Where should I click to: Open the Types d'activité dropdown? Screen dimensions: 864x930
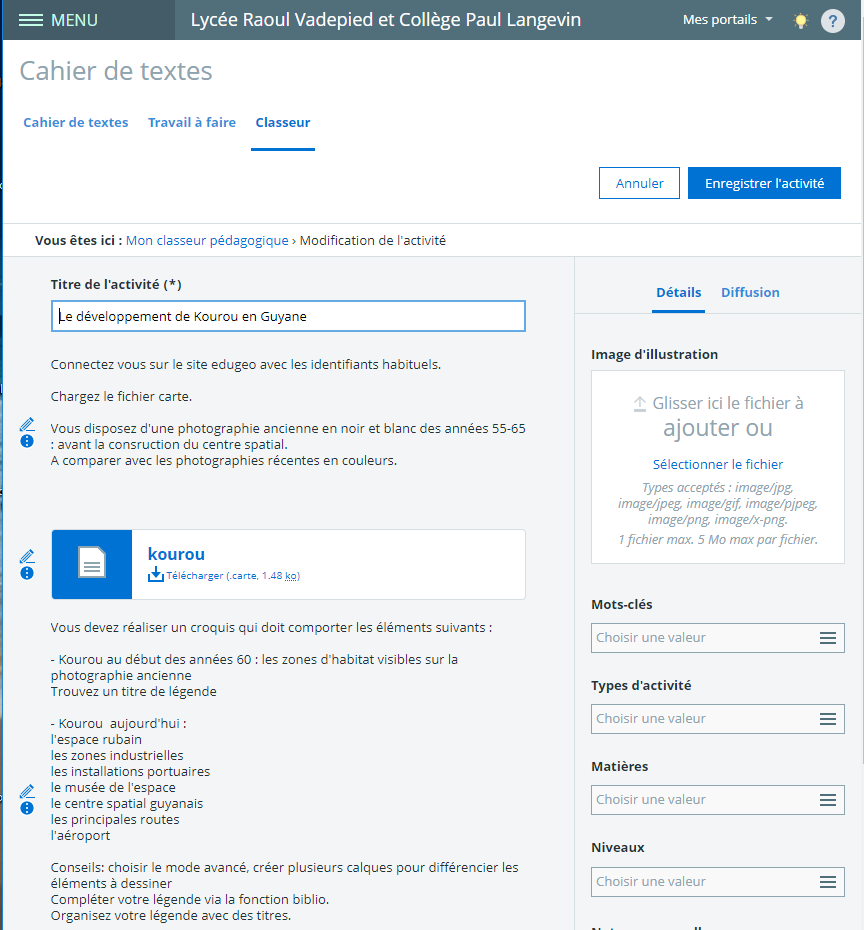coord(717,719)
